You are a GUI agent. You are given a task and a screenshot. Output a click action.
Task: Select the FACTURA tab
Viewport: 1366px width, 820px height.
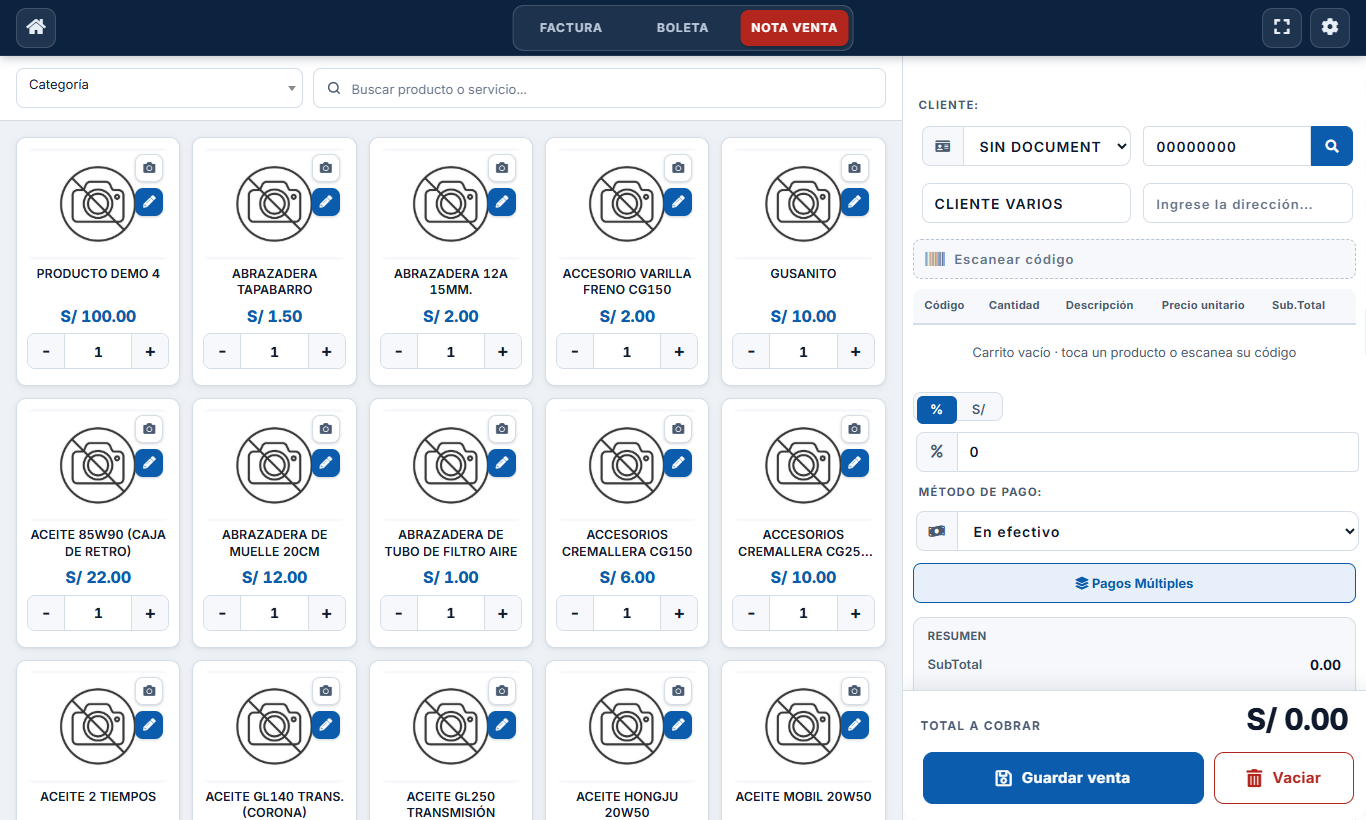coord(571,28)
